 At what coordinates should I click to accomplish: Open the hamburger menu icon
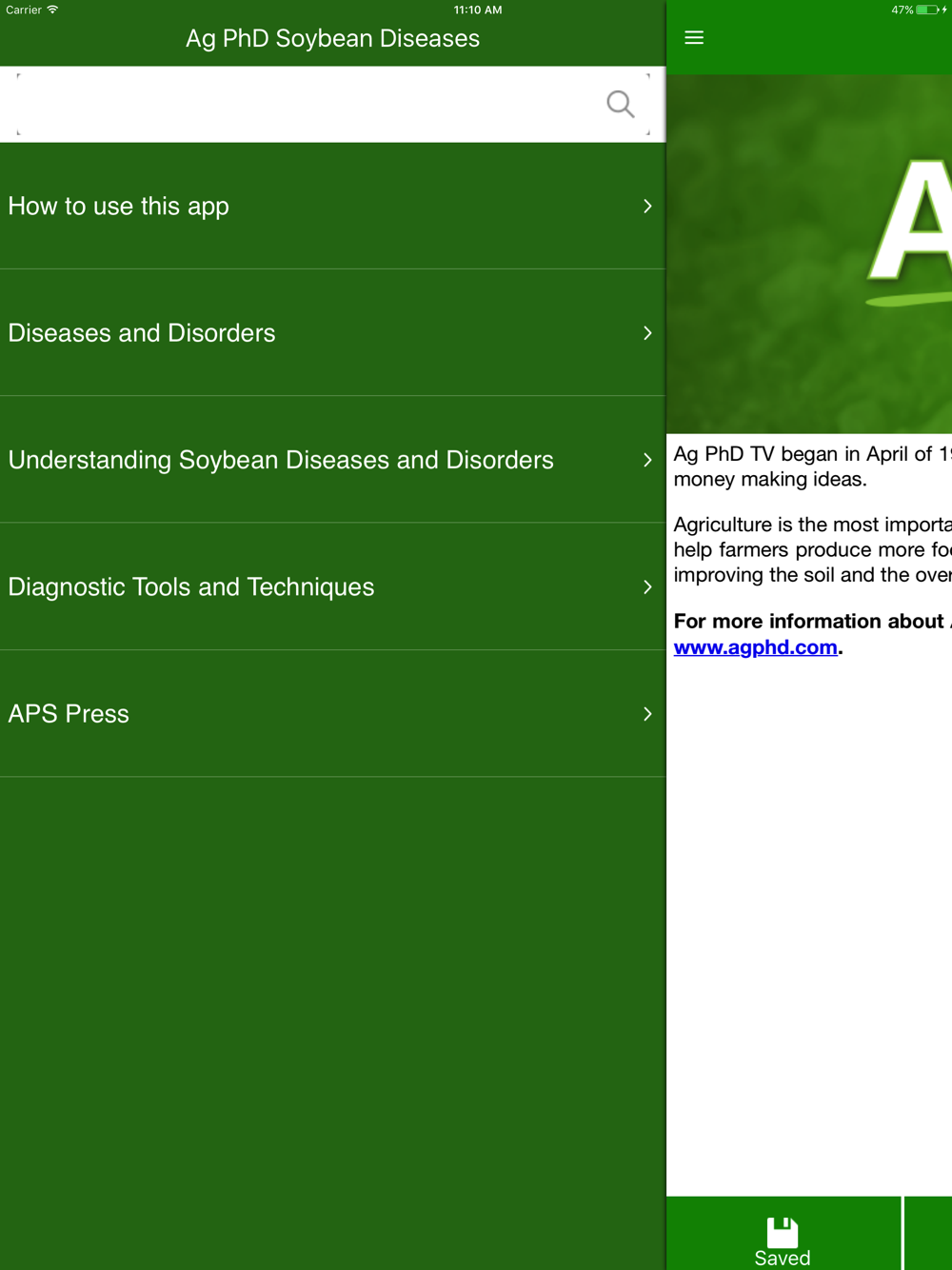694,38
